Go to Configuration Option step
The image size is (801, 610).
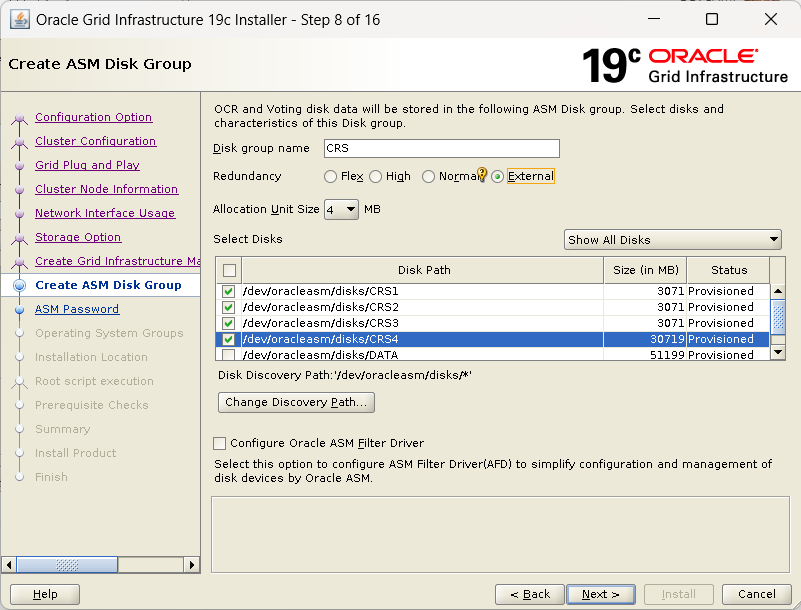click(x=93, y=117)
